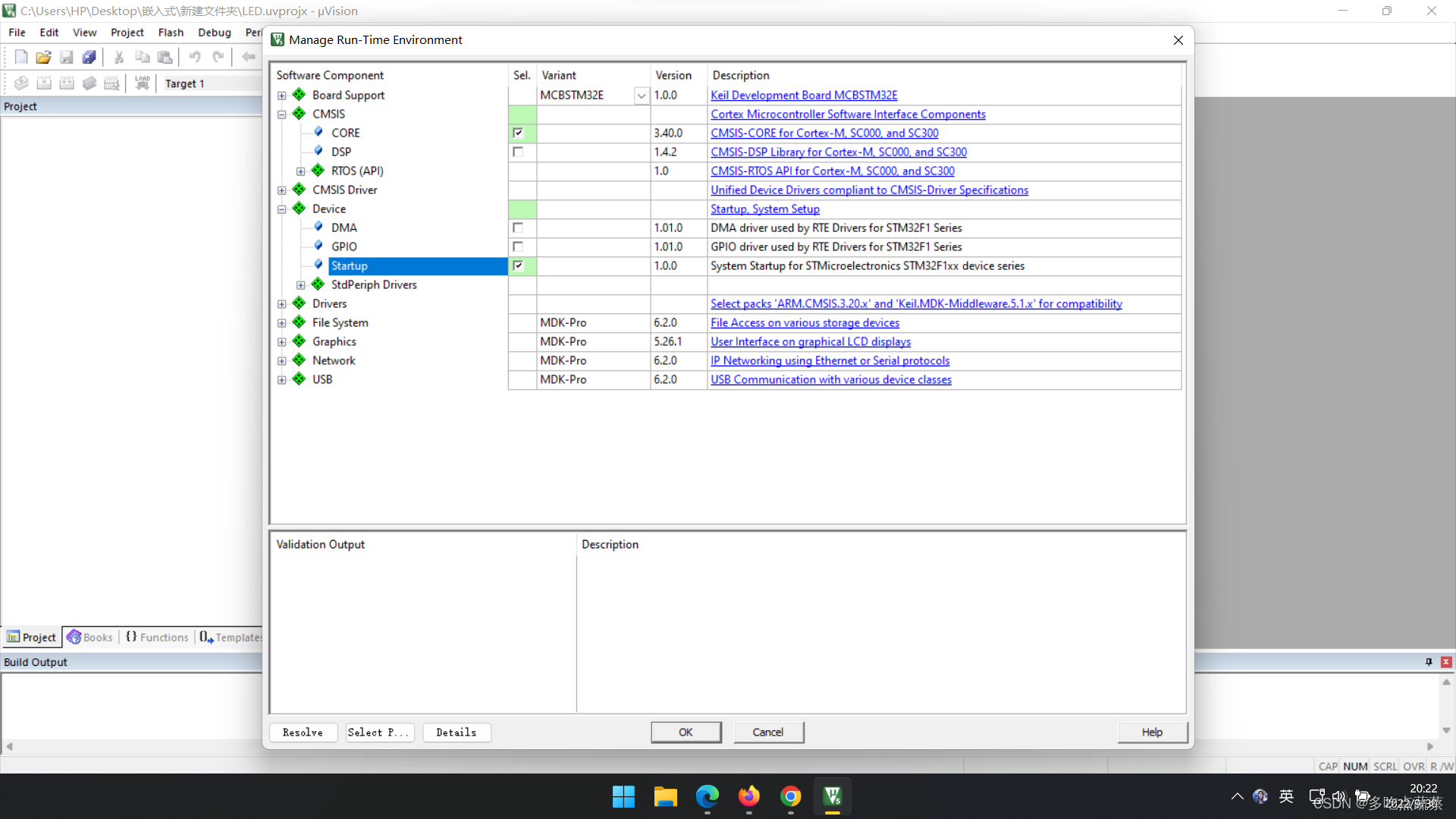Click Windows Start button
The image size is (1456, 819).
point(623,796)
